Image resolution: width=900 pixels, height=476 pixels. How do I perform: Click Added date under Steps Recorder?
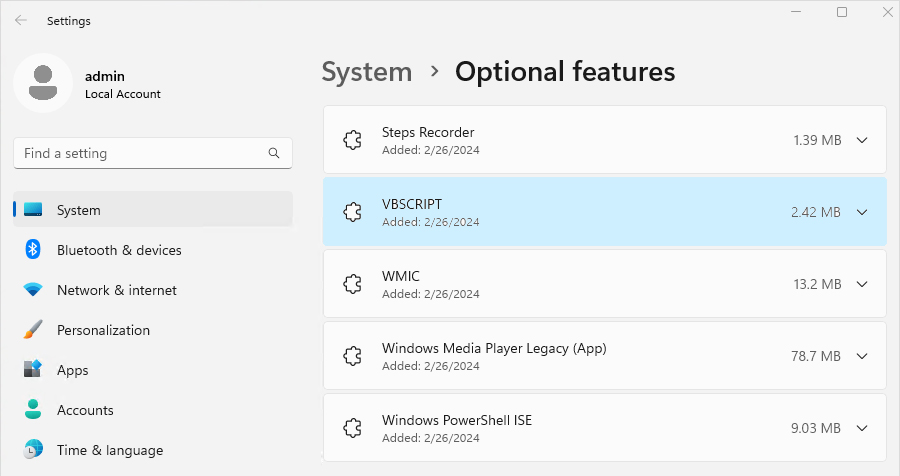(430, 150)
